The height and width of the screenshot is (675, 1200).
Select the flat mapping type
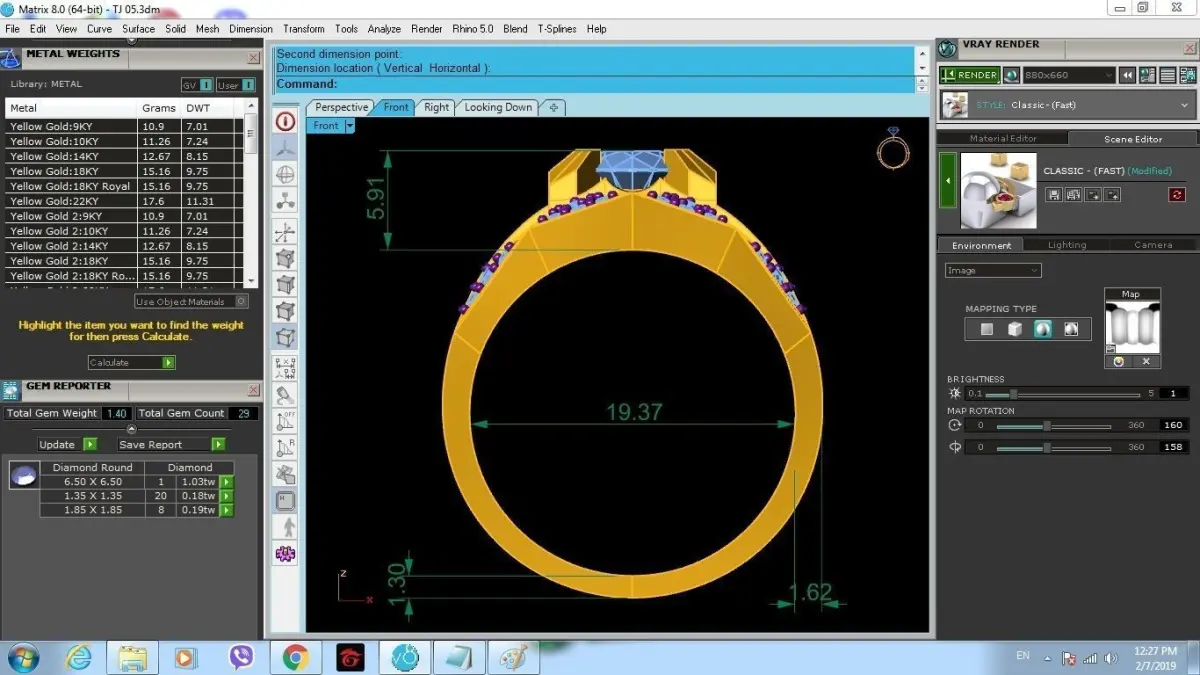click(x=987, y=329)
